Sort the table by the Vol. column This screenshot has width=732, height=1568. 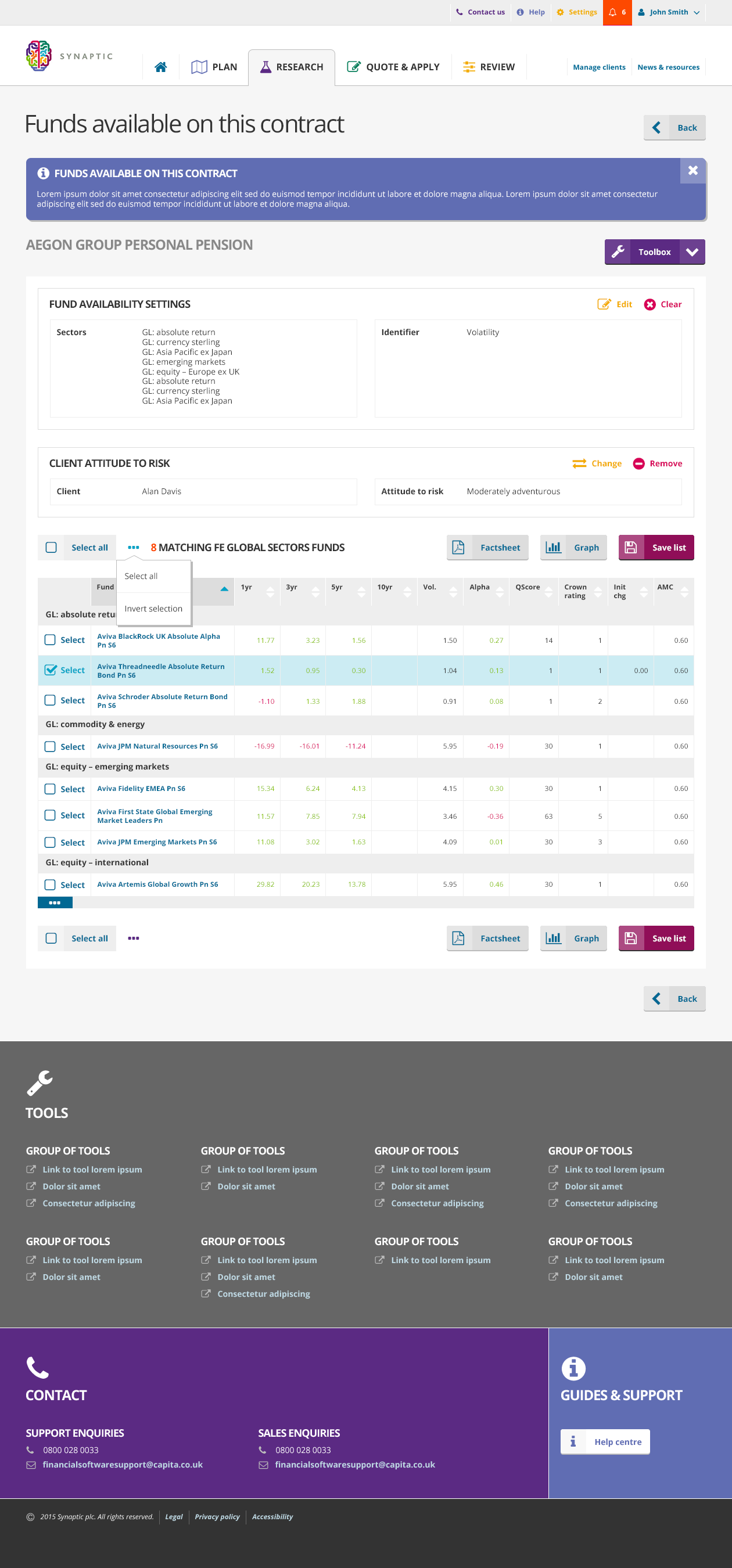(x=453, y=592)
